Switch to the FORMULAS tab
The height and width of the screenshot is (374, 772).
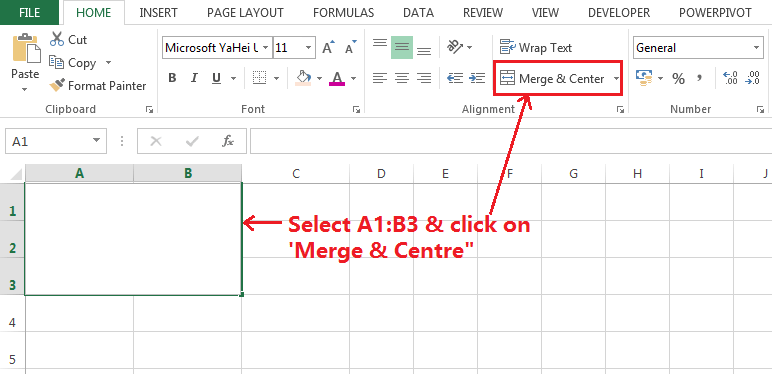click(x=343, y=12)
